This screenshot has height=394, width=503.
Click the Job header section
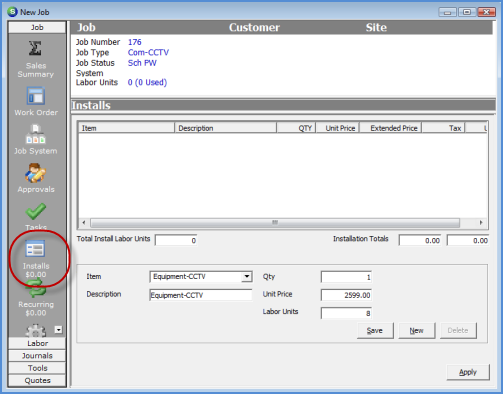[x=86, y=27]
